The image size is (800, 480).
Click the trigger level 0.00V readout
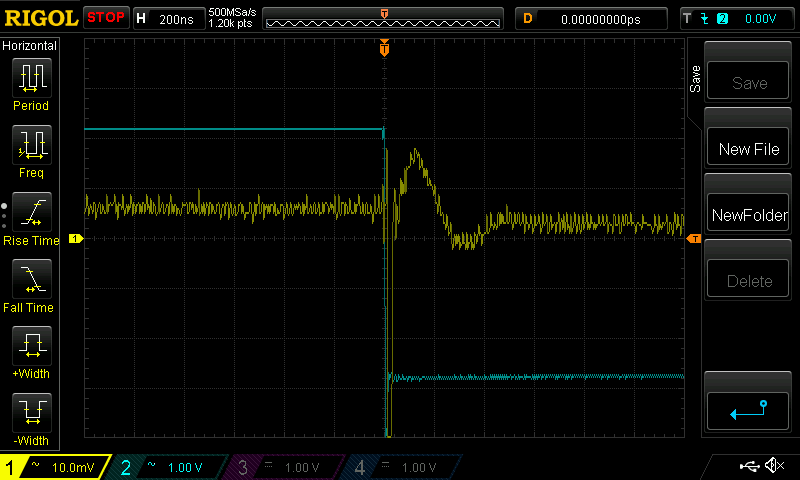point(760,19)
